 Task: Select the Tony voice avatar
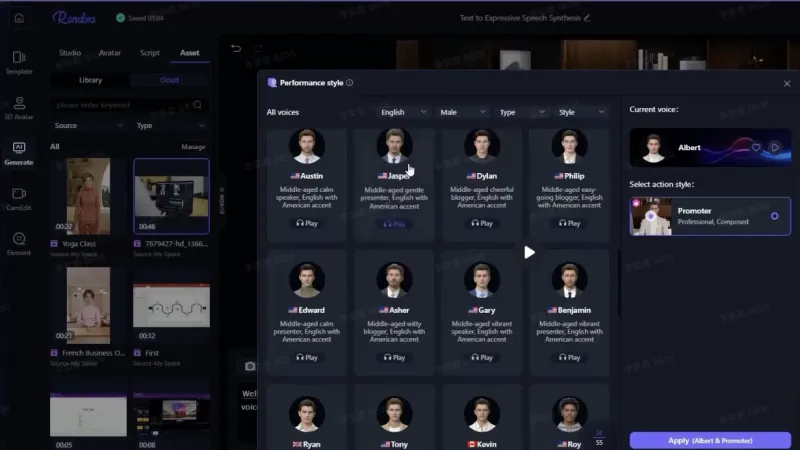tap(394, 414)
